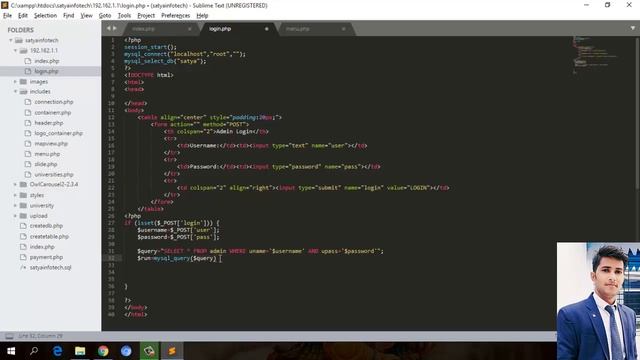Click the upload folder icon
640x360 pixels.
(x=23, y=216)
